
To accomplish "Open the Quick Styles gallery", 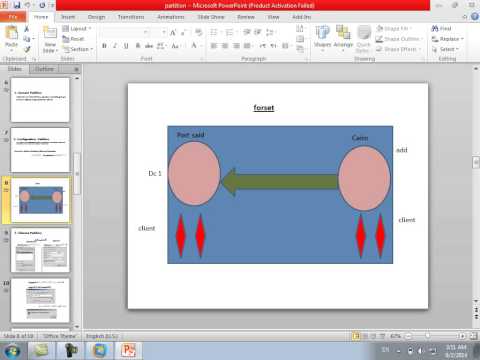I will [363, 39].
